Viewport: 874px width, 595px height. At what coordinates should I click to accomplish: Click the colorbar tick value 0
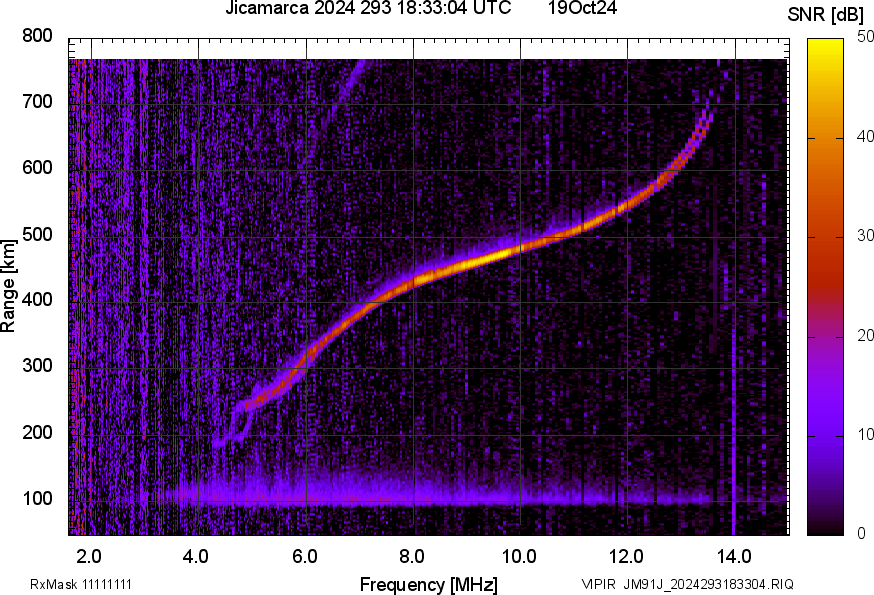click(862, 534)
